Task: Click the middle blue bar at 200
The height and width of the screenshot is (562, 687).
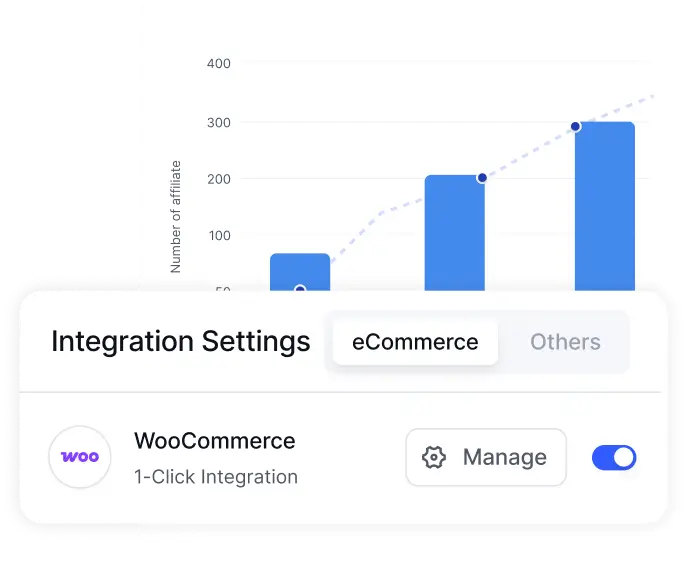Action: (455, 233)
